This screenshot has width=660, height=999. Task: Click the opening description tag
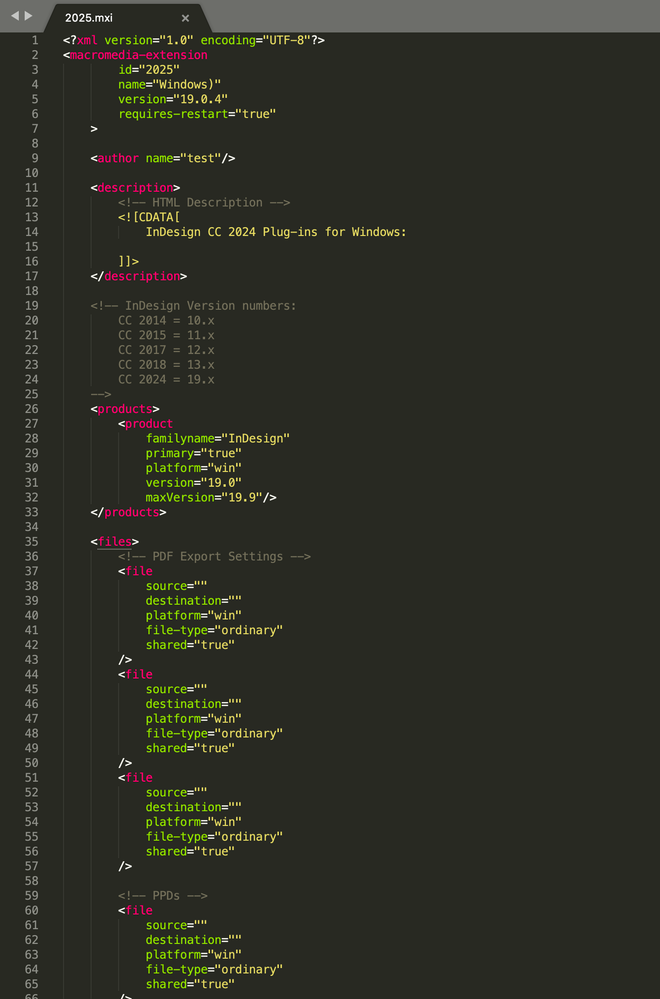tap(135, 187)
